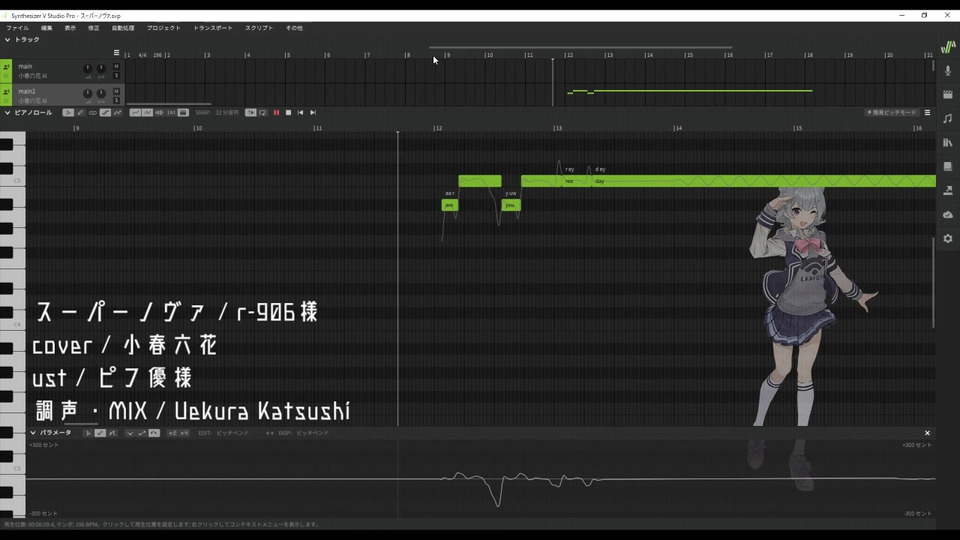The height and width of the screenshot is (540, 960).
Task: Open the cloud license icon in sidebar
Action: (x=948, y=214)
